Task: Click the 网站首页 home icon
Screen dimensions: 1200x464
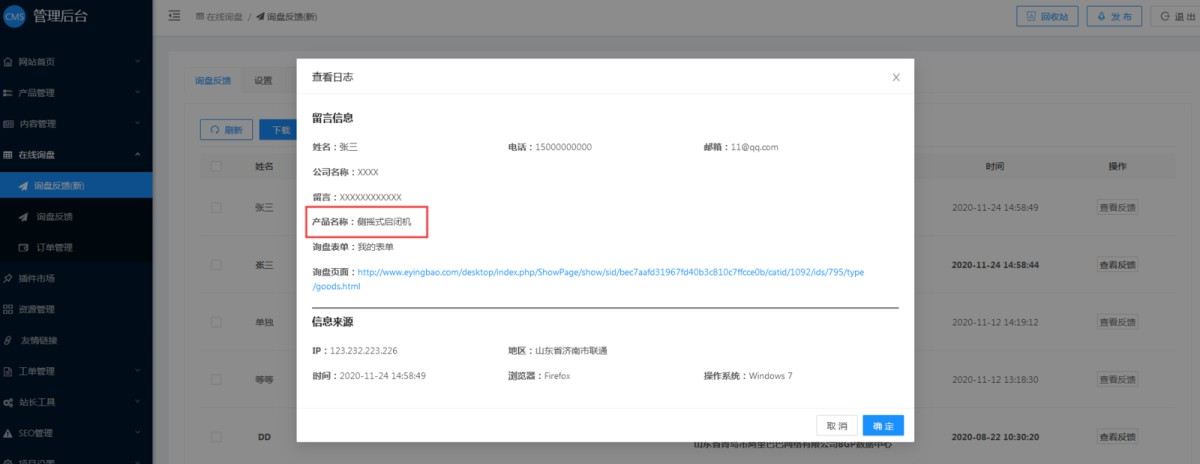Action: (8, 62)
